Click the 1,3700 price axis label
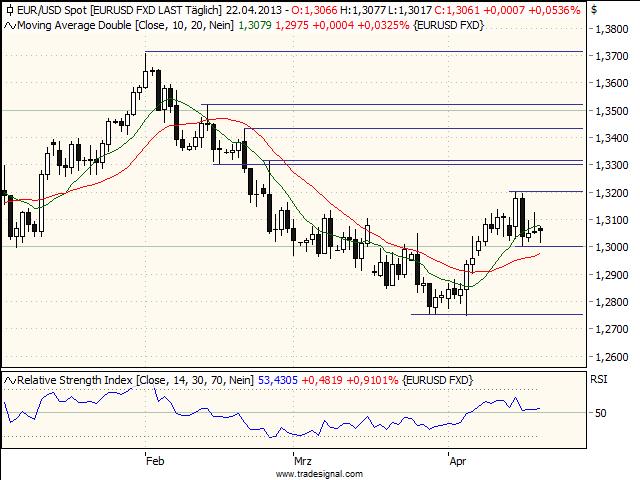Image resolution: width=640 pixels, height=480 pixels. [x=611, y=56]
